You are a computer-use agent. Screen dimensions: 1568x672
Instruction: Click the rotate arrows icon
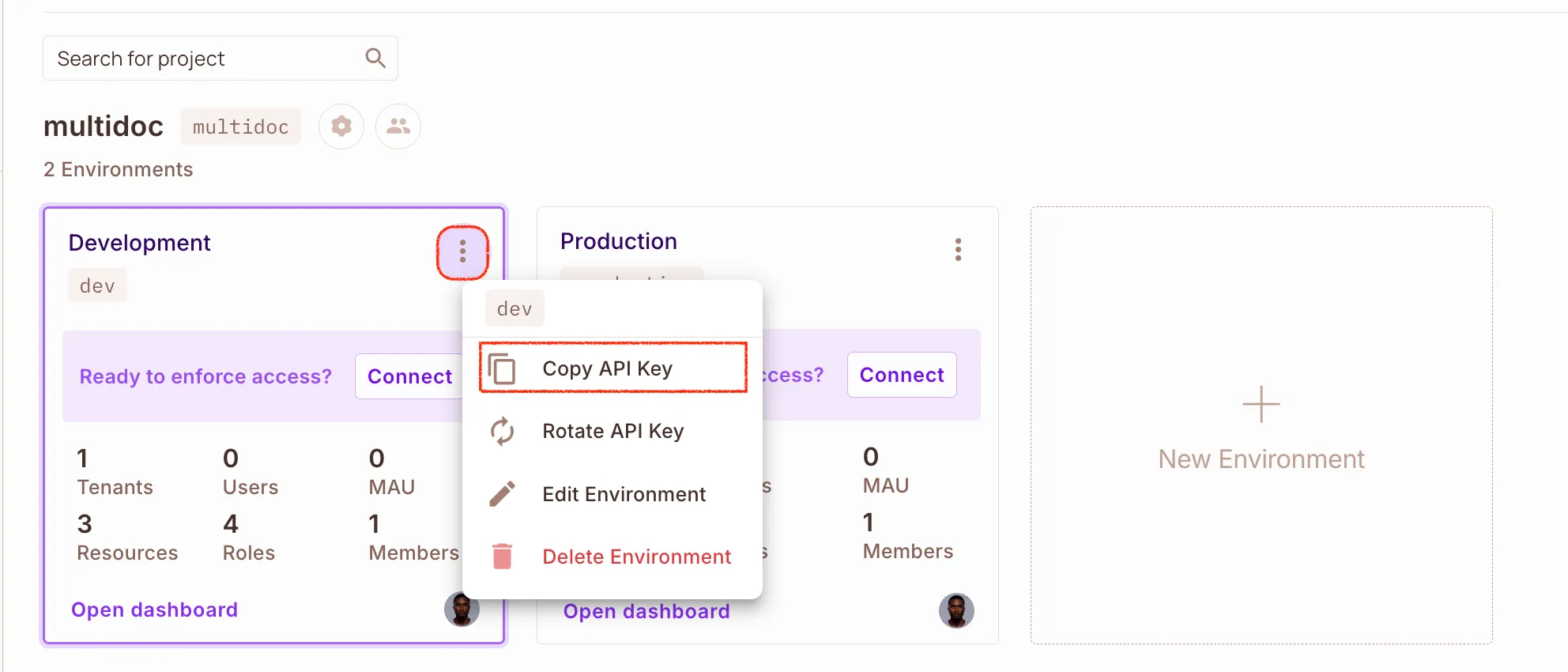[502, 432]
